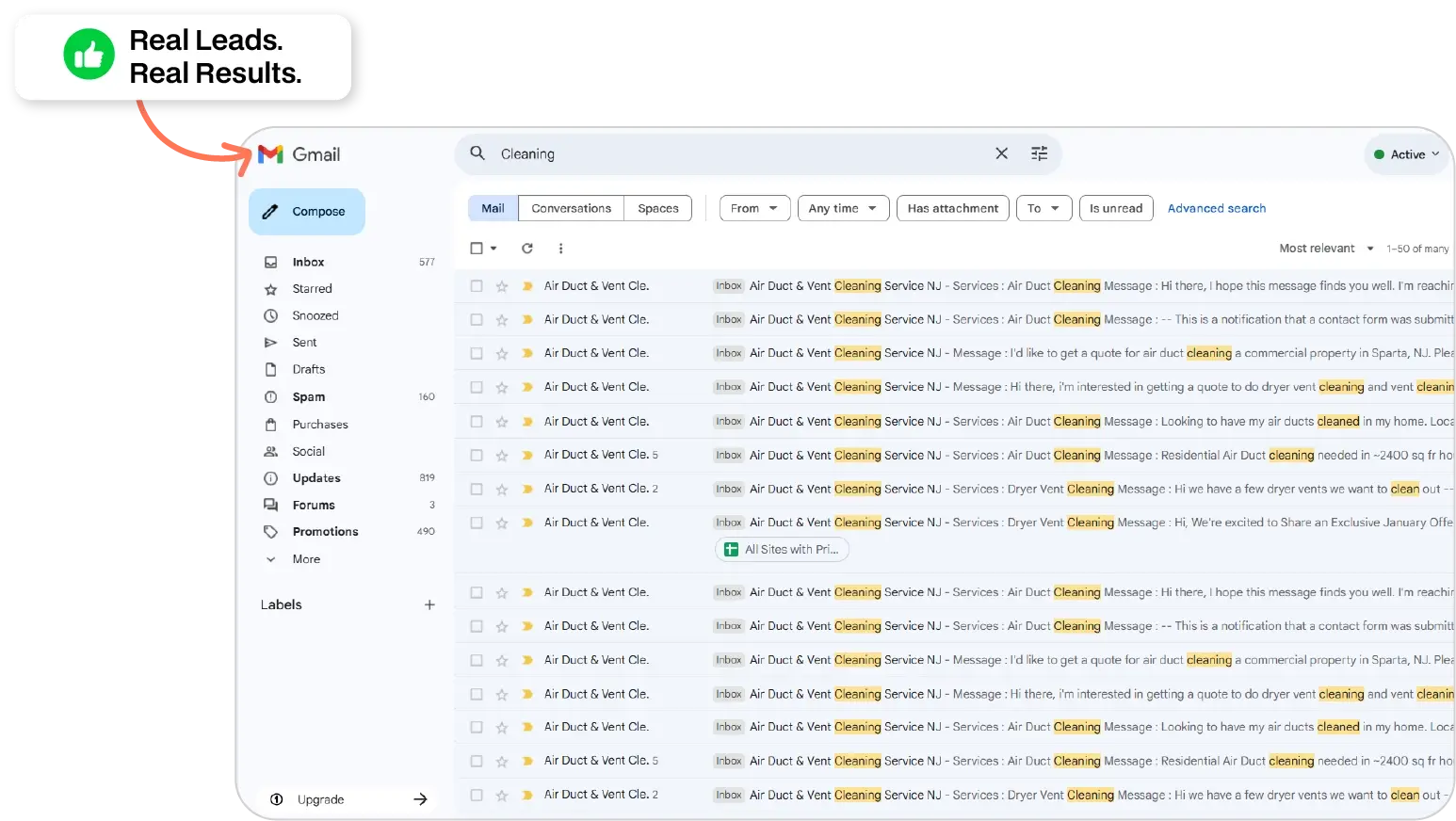Click the search magnifier icon
1456x821 pixels.
477,153
